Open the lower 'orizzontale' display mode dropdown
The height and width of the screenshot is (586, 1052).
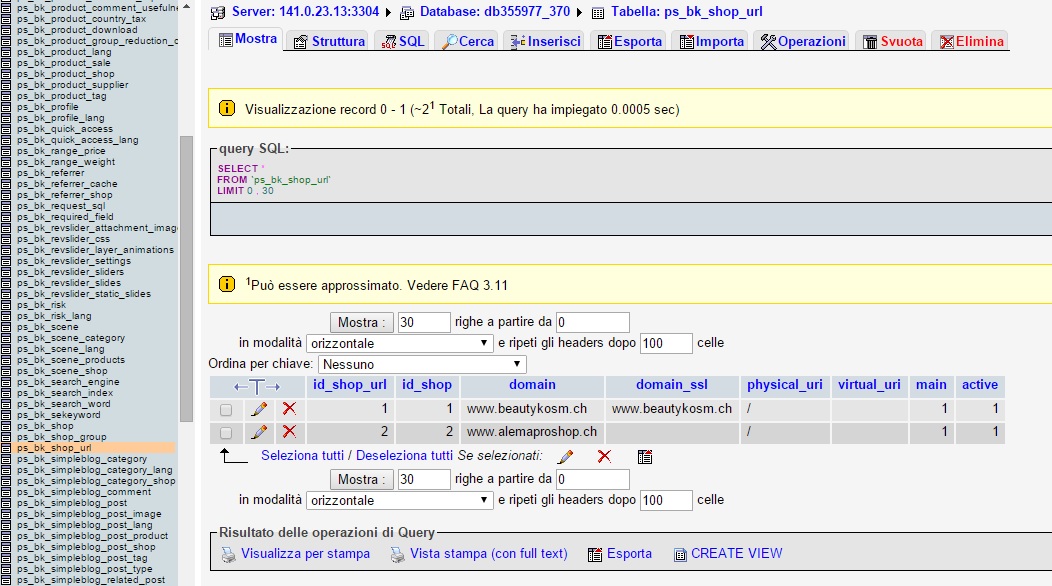pyautogui.click(x=400, y=500)
